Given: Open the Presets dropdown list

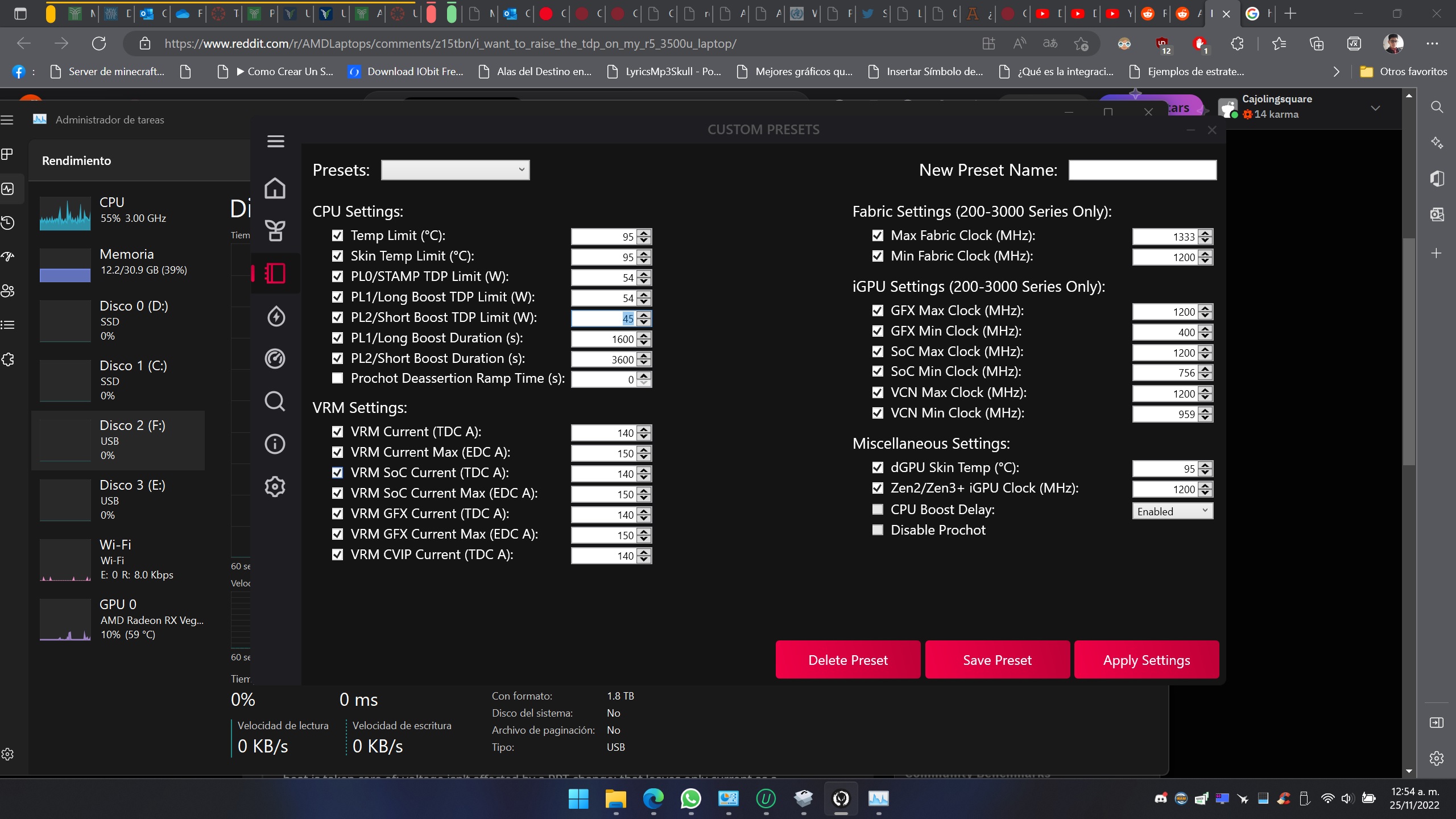Looking at the screenshot, I should pos(455,170).
